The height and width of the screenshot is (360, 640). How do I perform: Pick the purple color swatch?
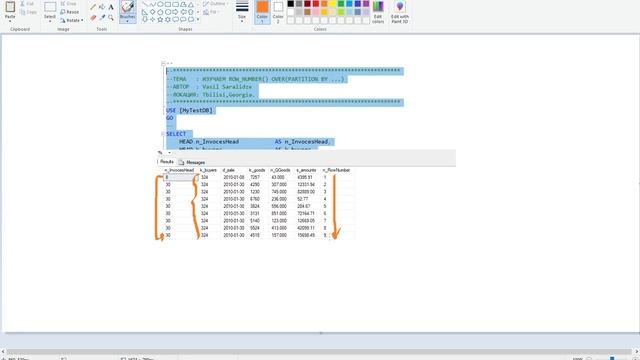click(x=366, y=4)
